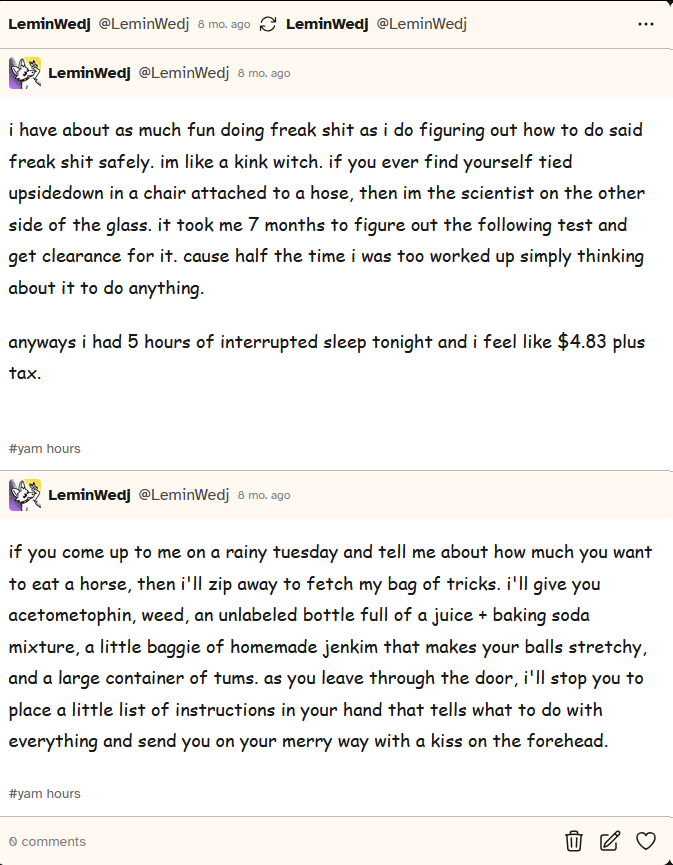Open the three-dot post options menu

645,24
